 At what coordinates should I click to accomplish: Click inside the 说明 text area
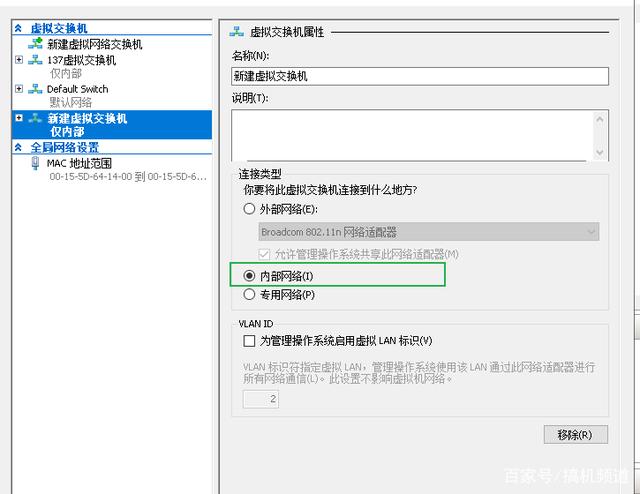click(412, 135)
